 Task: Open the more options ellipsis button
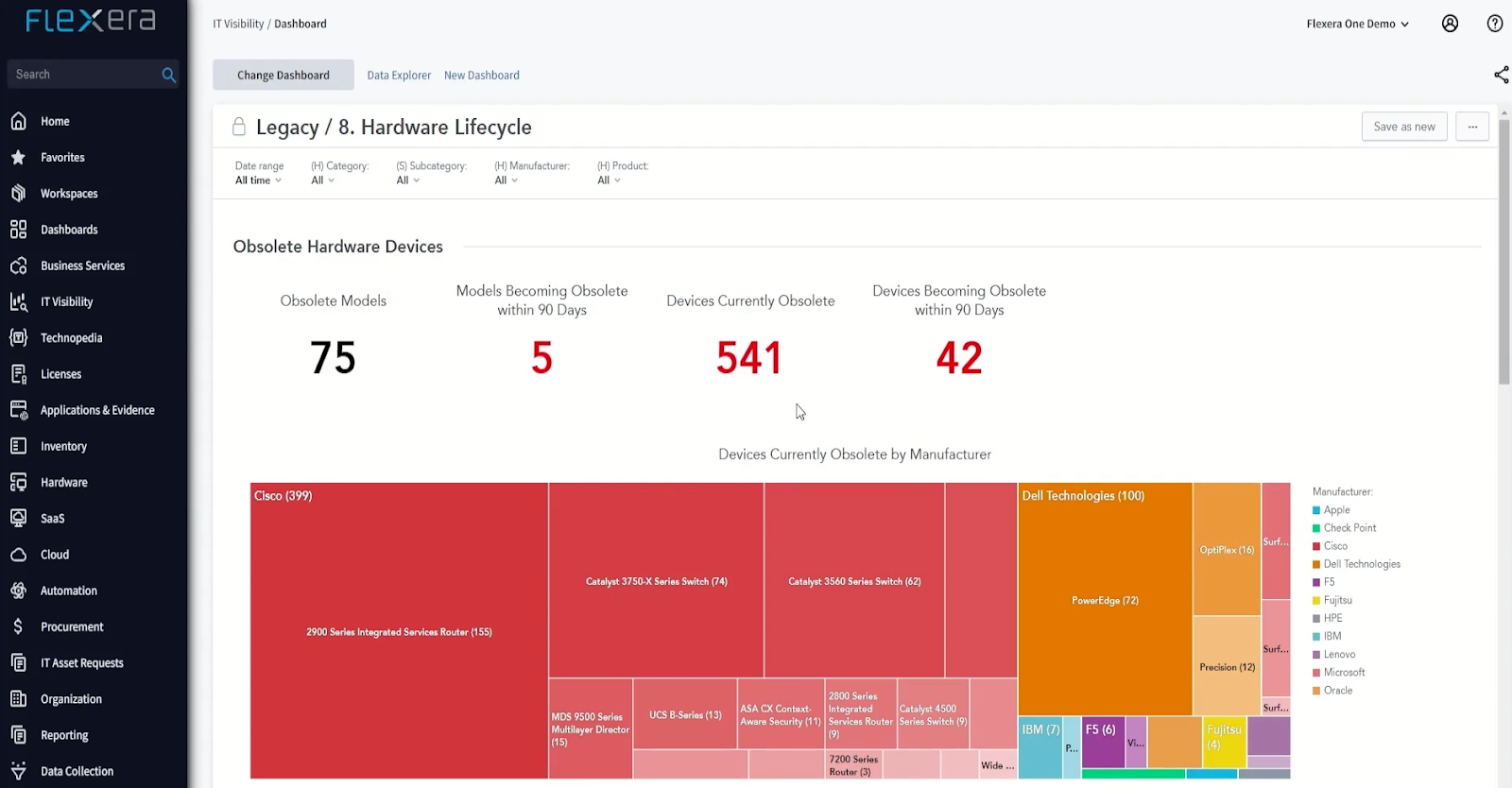coord(1471,127)
